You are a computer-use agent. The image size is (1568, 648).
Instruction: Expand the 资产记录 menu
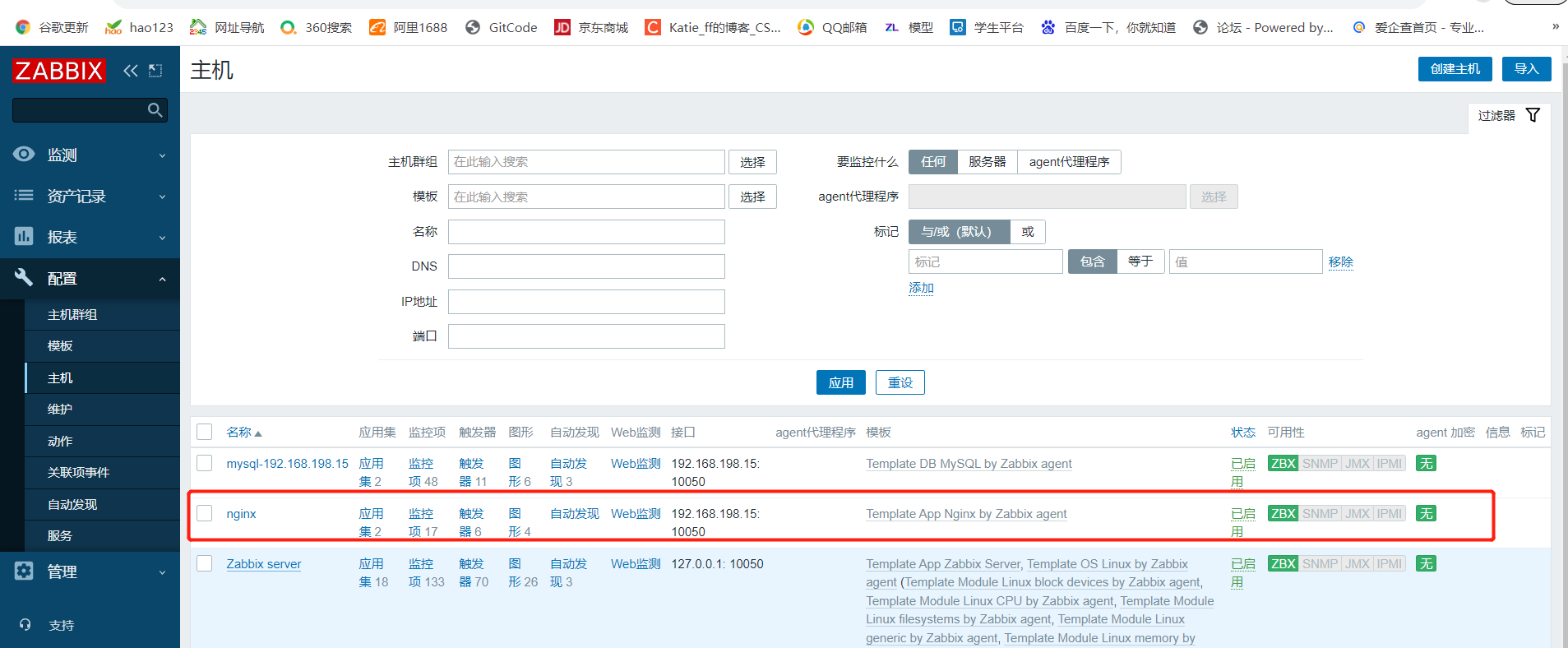162,196
